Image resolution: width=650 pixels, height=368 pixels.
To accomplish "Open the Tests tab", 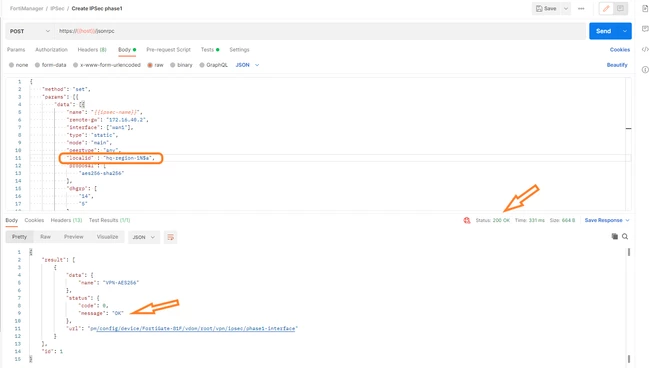I will click(x=210, y=50).
